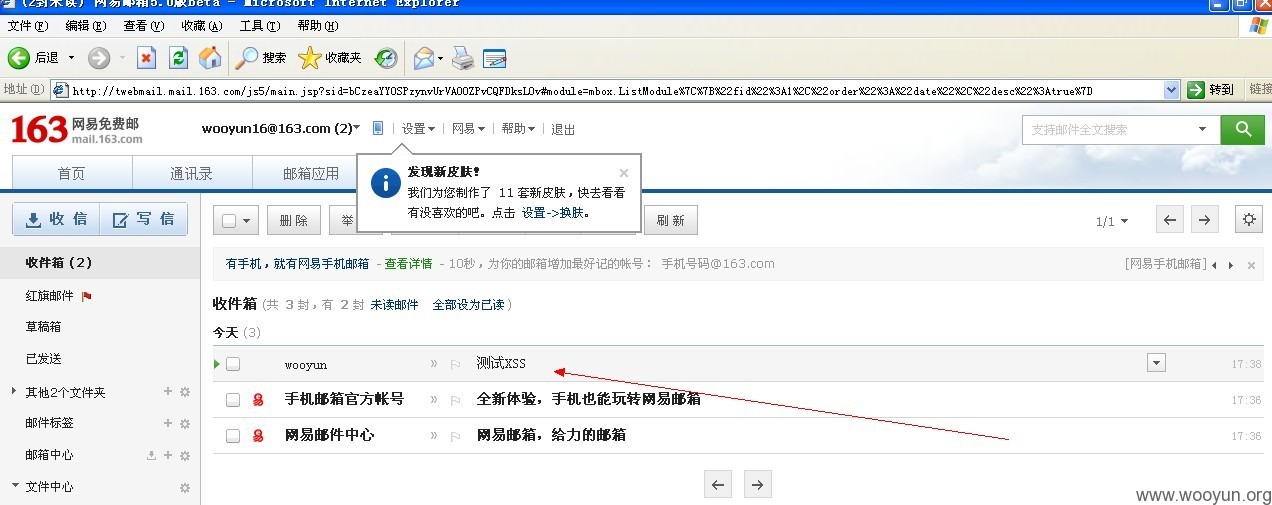This screenshot has height=505, width=1272.
Task: Click 收信 receive mail button
Action: coord(56,219)
